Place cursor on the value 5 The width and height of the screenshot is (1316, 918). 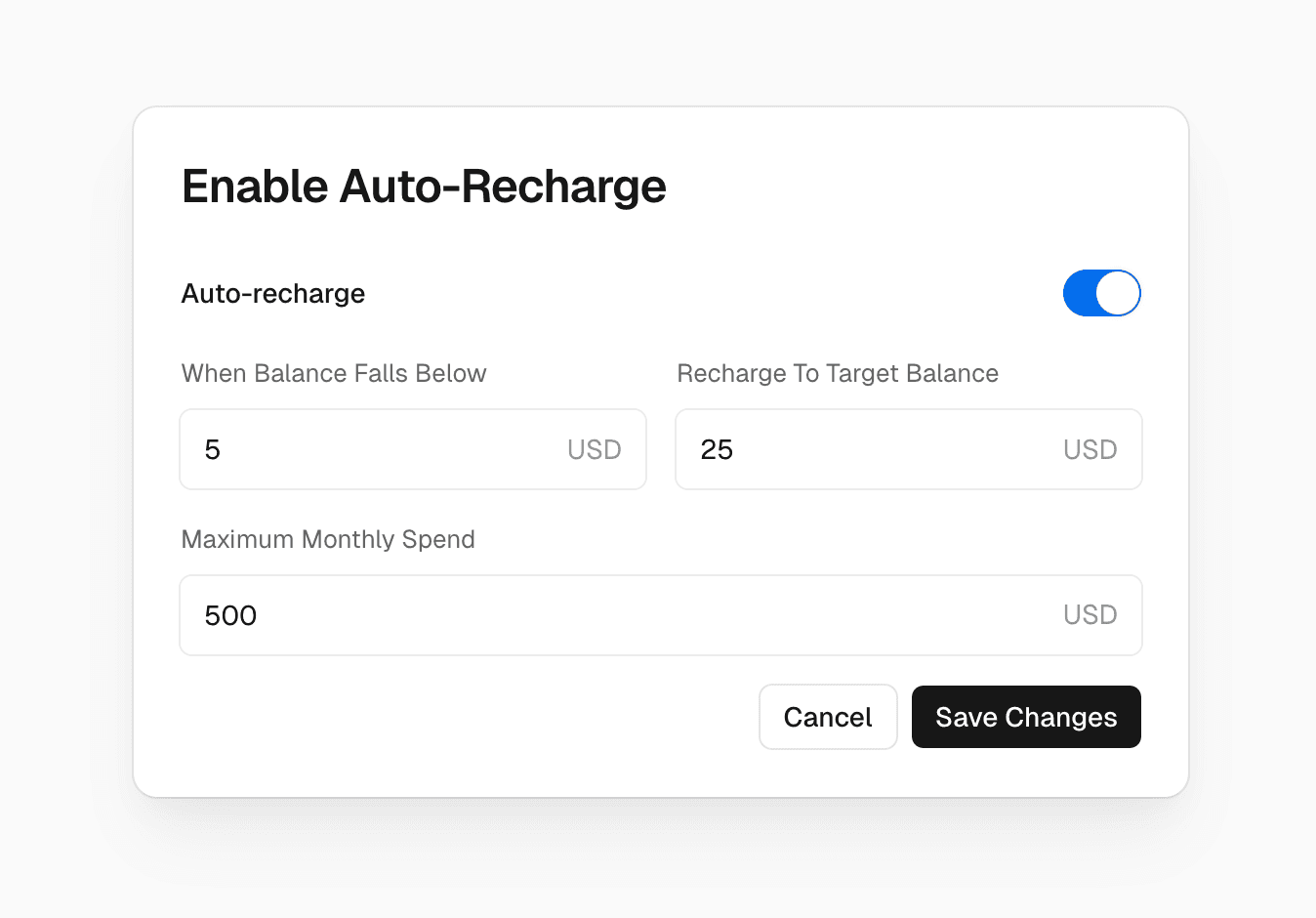[213, 450]
